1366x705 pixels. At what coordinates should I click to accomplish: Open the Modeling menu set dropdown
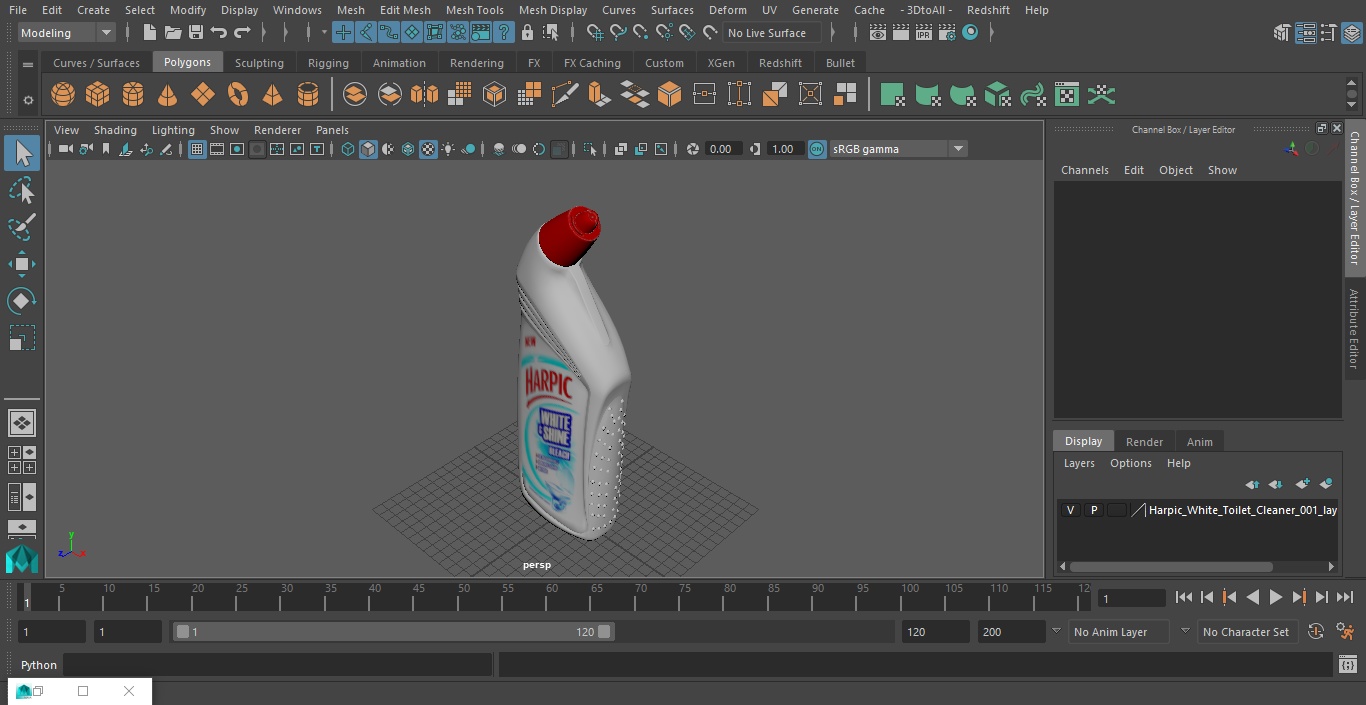pyautogui.click(x=67, y=33)
